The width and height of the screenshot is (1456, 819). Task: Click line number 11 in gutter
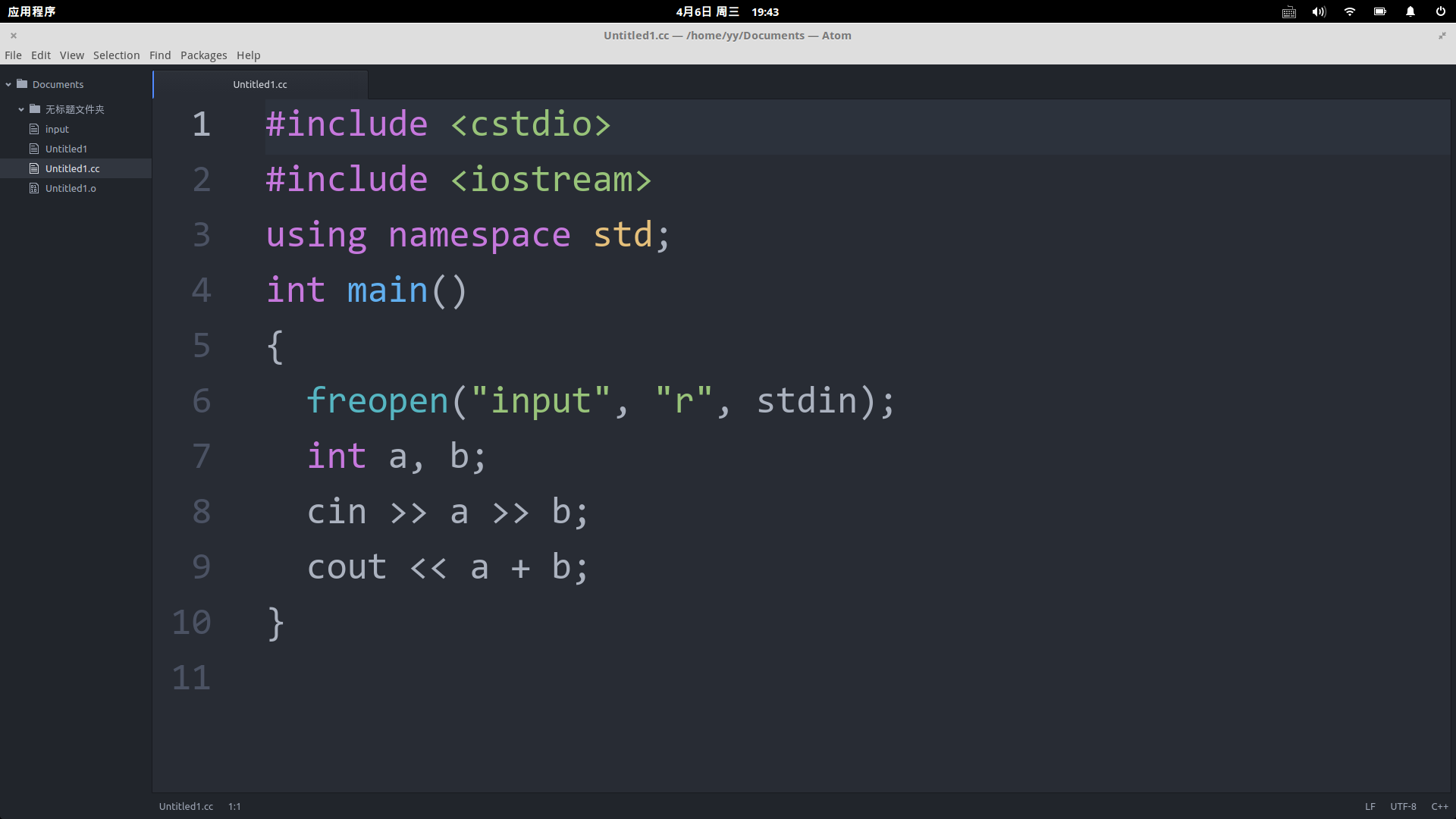(191, 678)
